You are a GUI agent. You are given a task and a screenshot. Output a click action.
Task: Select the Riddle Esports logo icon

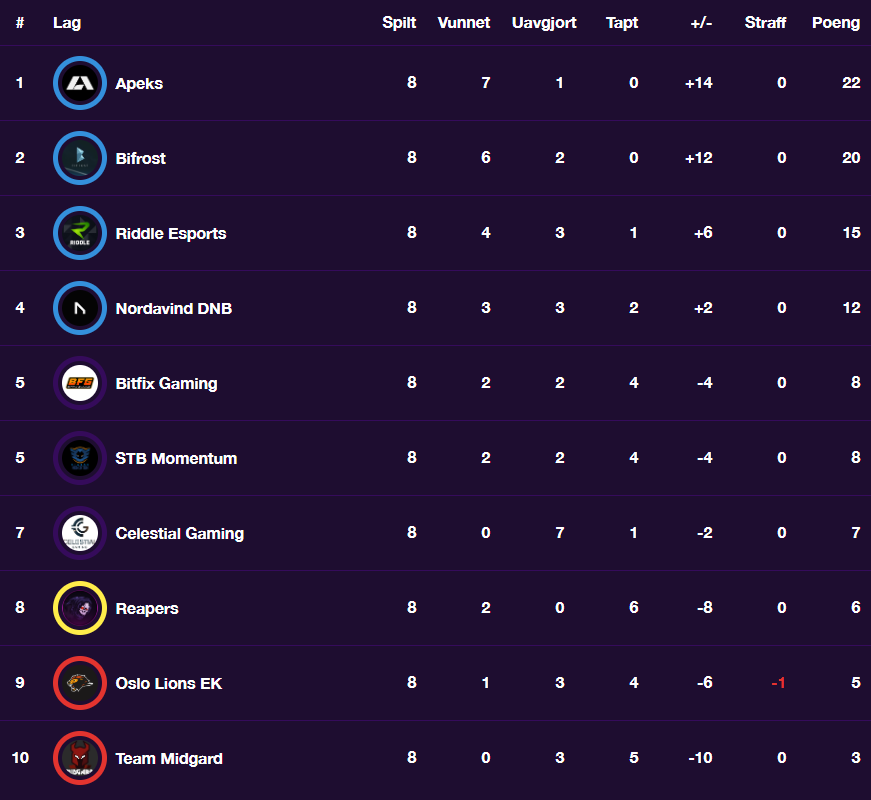pyautogui.click(x=80, y=233)
